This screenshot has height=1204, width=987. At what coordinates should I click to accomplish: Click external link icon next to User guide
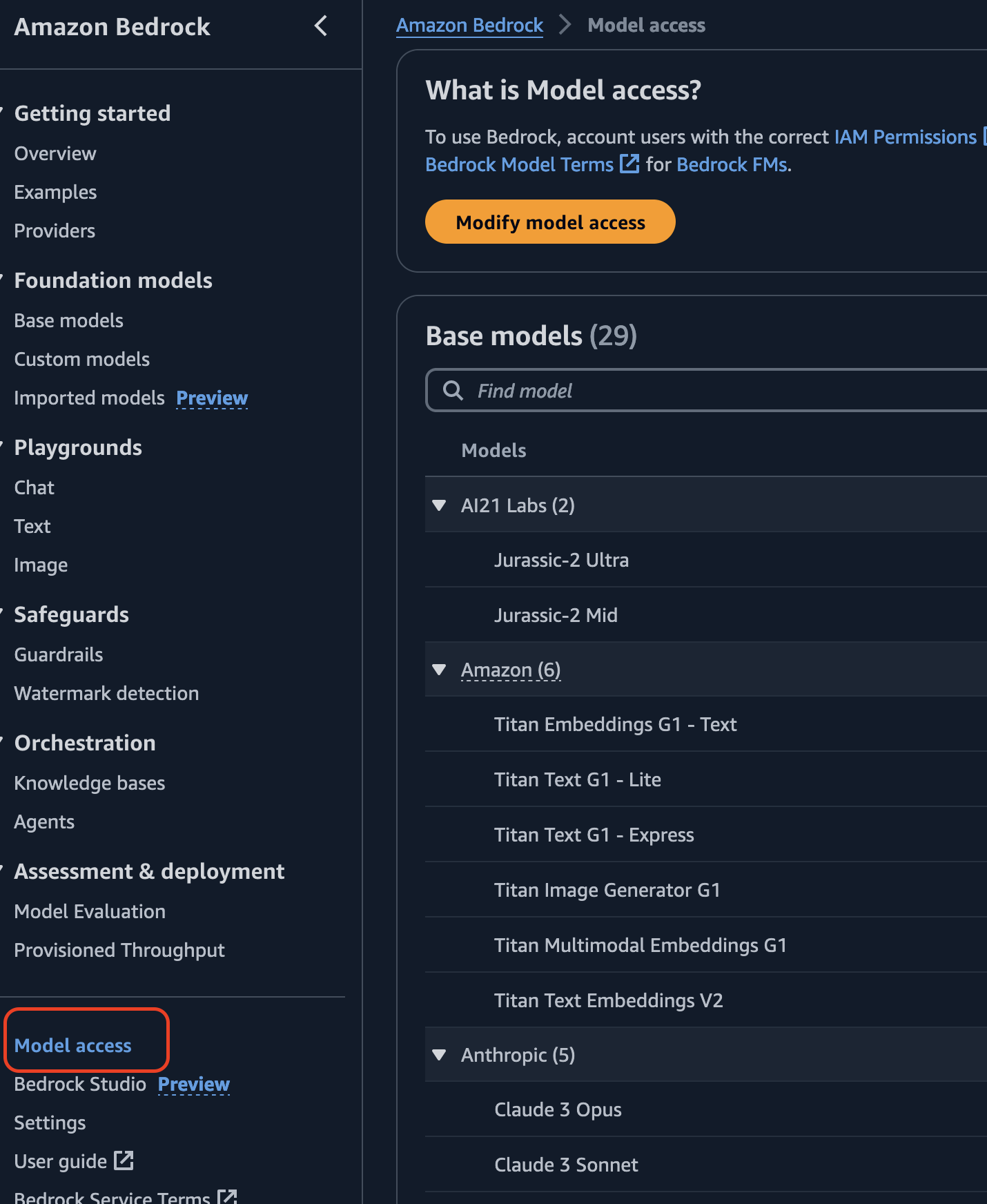pyautogui.click(x=124, y=1161)
